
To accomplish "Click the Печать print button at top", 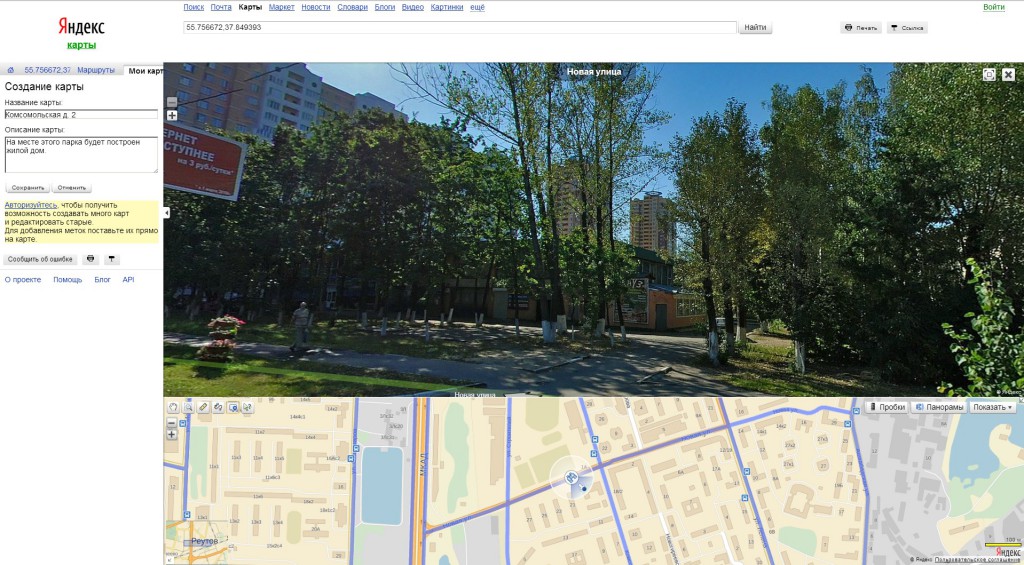I will pyautogui.click(x=861, y=28).
